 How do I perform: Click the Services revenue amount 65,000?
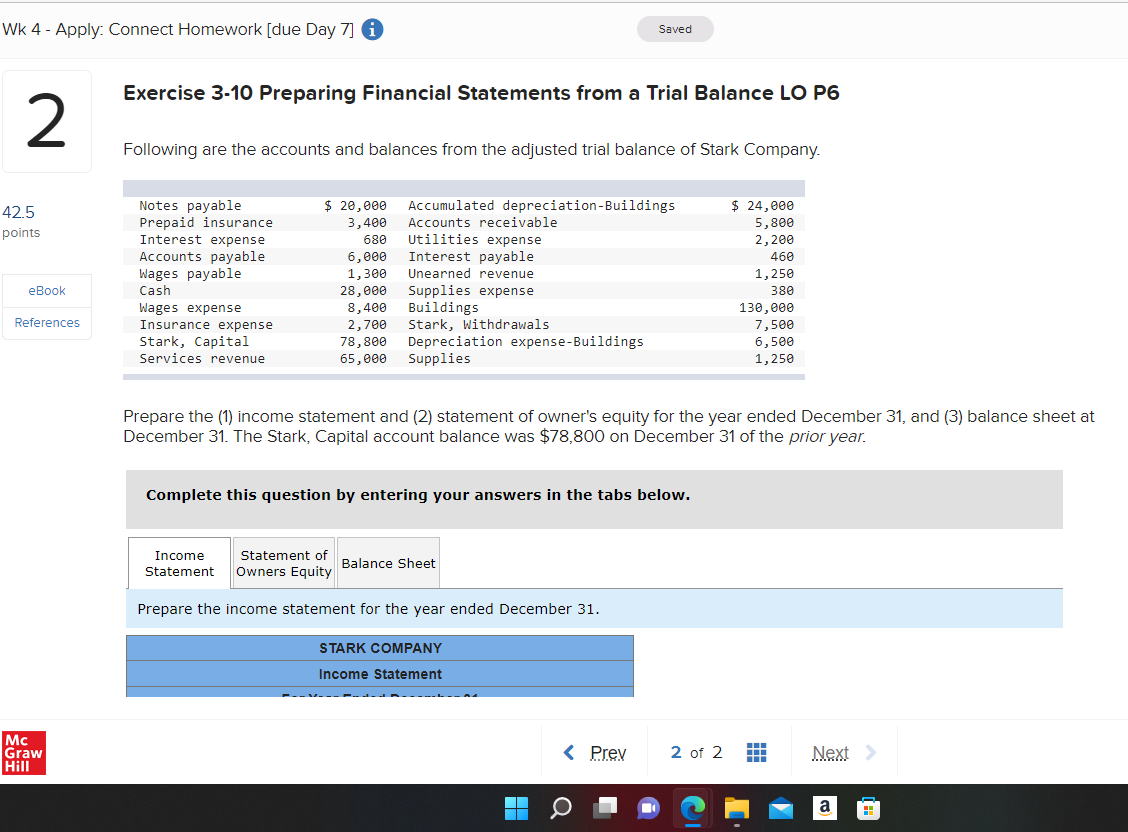tap(363, 359)
